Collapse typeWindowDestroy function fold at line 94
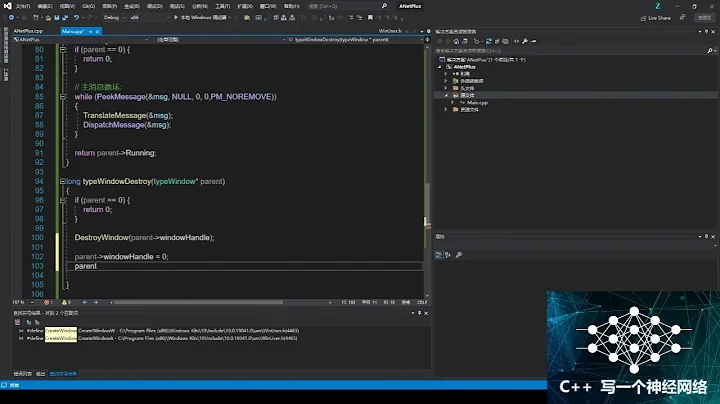The width and height of the screenshot is (720, 404). (62, 181)
